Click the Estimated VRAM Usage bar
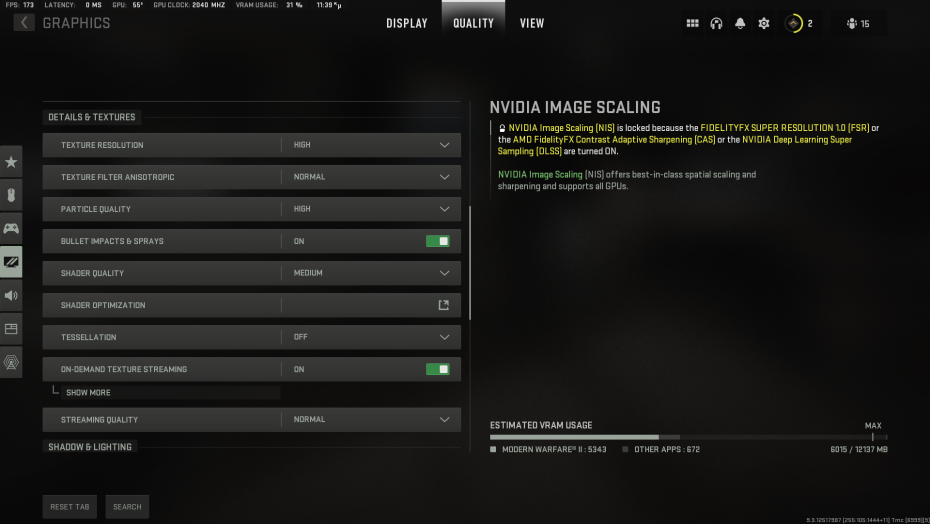The image size is (930, 524). 688,437
